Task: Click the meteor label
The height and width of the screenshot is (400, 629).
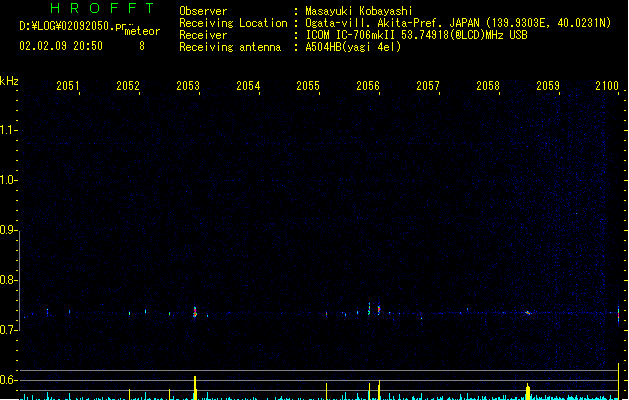Action: (142, 31)
